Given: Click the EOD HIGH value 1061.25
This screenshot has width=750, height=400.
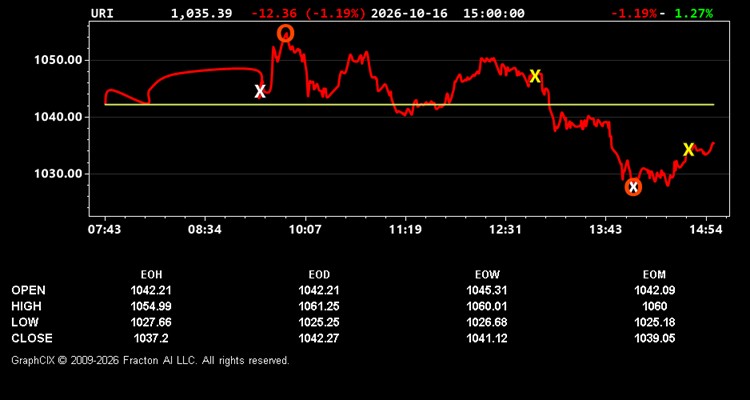Looking at the screenshot, I should coord(319,306).
